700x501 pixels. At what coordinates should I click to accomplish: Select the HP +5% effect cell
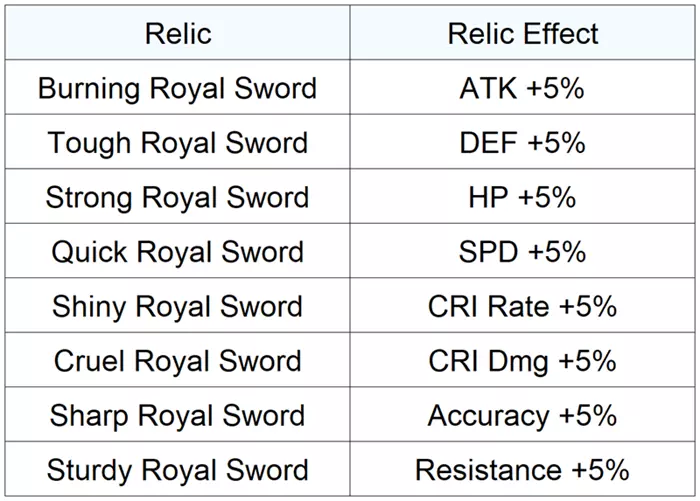point(522,197)
